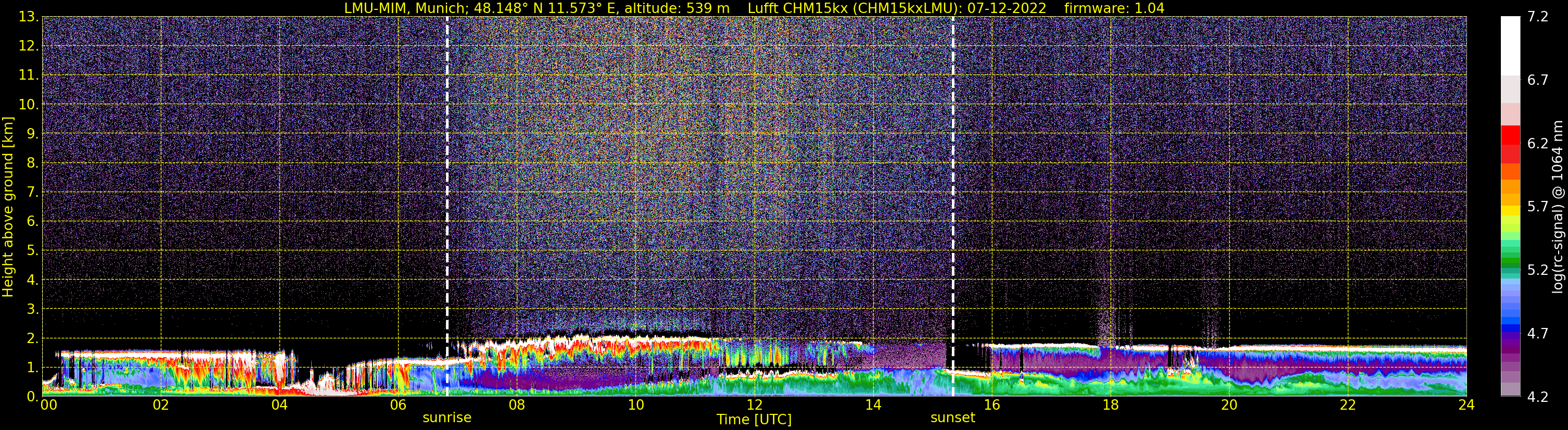The width and height of the screenshot is (1568, 430).
Task: Click the time axis tick label 08
Action: click(x=516, y=405)
